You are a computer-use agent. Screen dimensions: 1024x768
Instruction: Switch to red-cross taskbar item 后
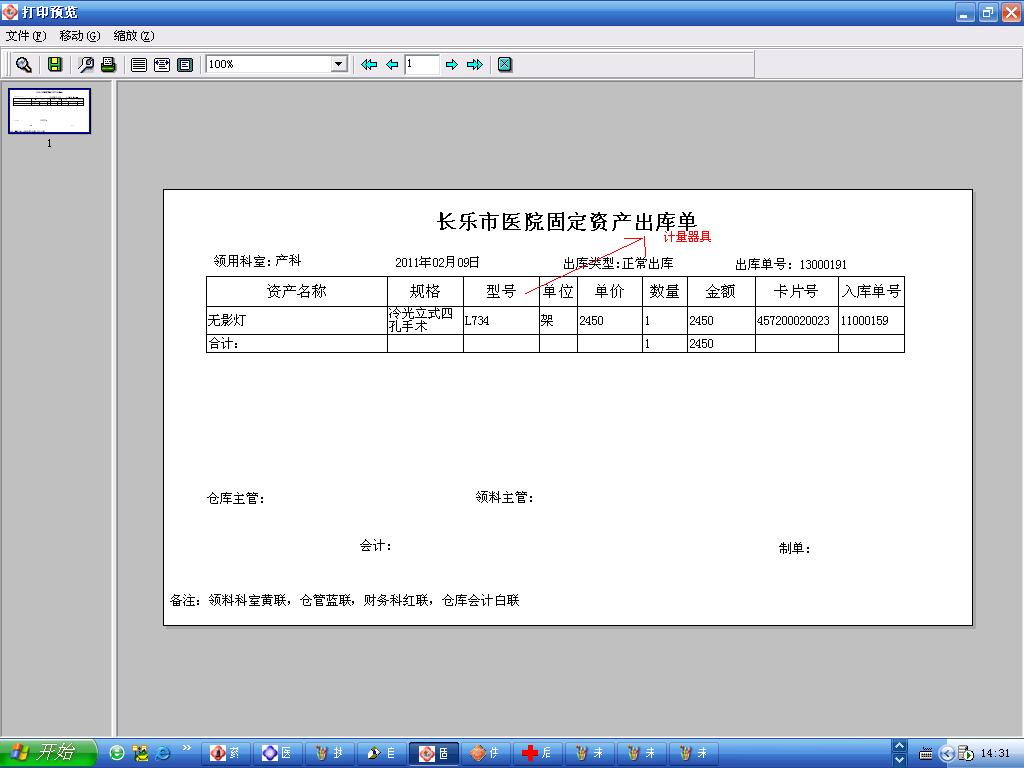[537, 753]
